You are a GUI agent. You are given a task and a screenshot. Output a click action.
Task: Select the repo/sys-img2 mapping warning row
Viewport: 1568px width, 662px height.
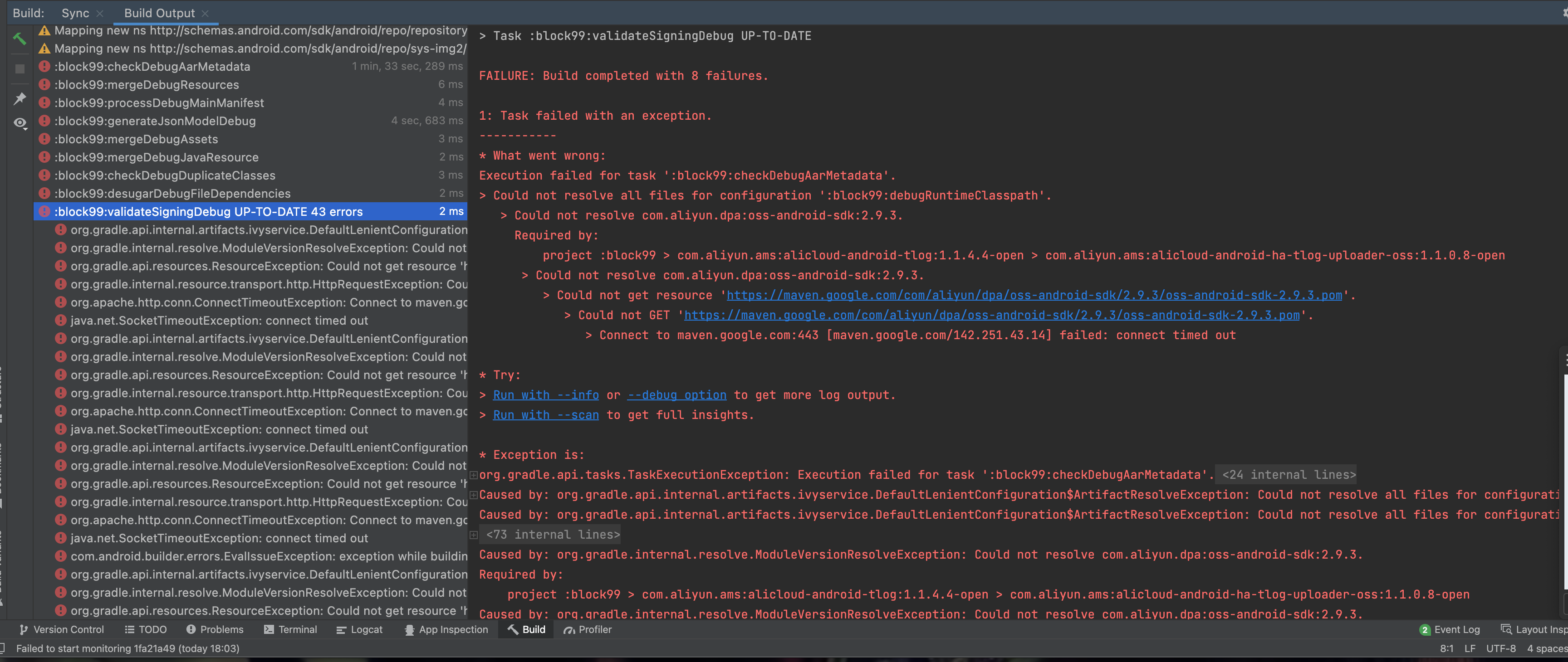pos(251,48)
